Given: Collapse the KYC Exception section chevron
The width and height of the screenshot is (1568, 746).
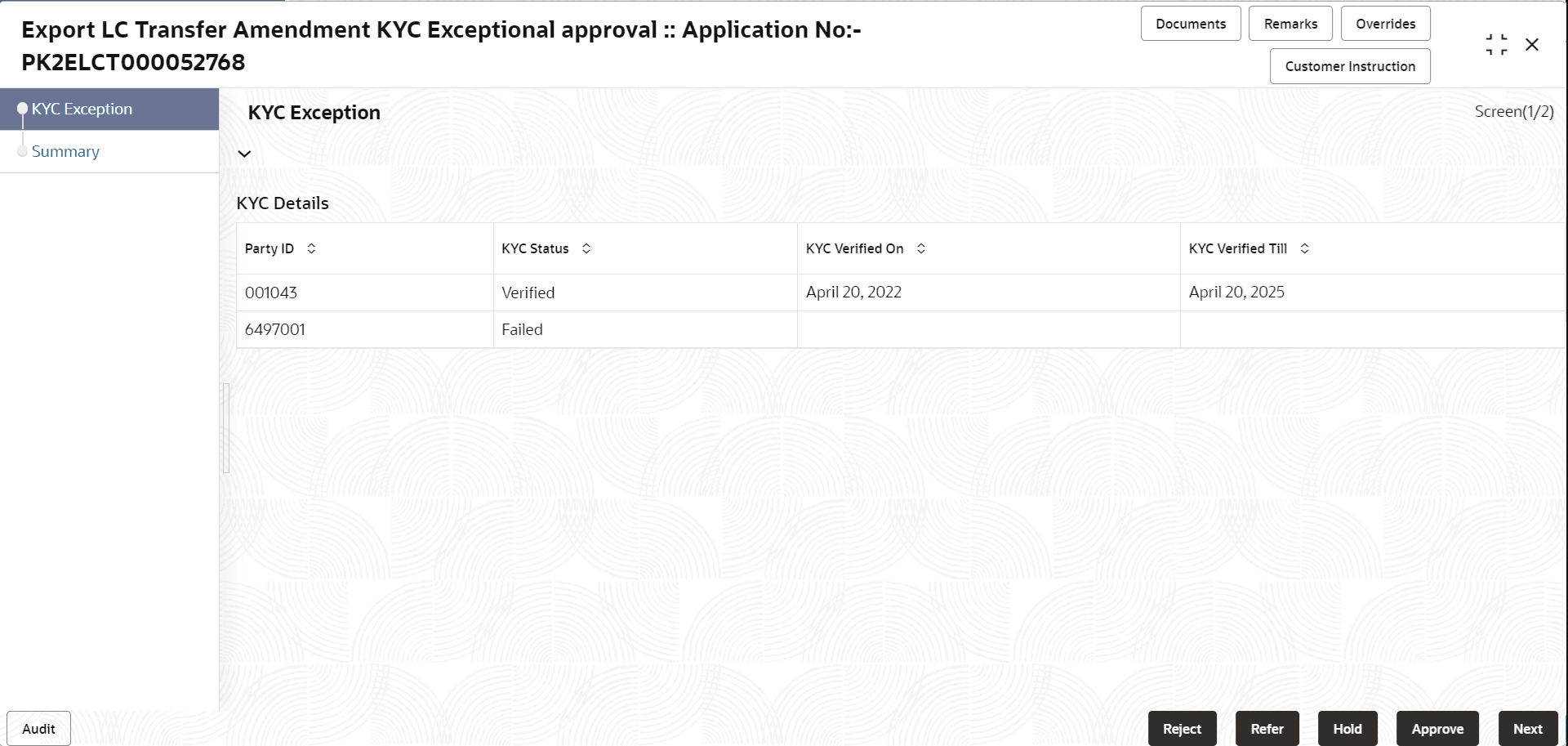Looking at the screenshot, I should pyautogui.click(x=243, y=154).
